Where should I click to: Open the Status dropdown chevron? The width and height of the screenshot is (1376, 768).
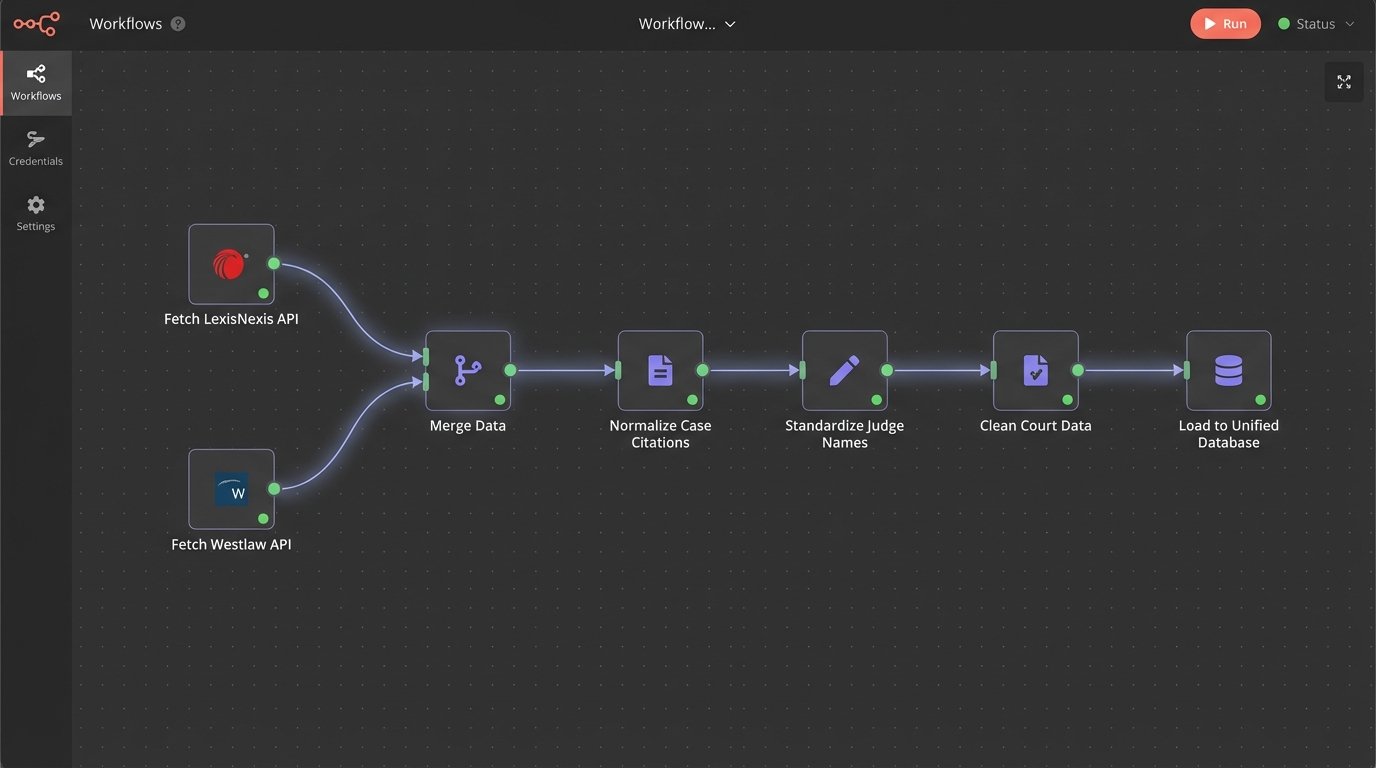1349,24
